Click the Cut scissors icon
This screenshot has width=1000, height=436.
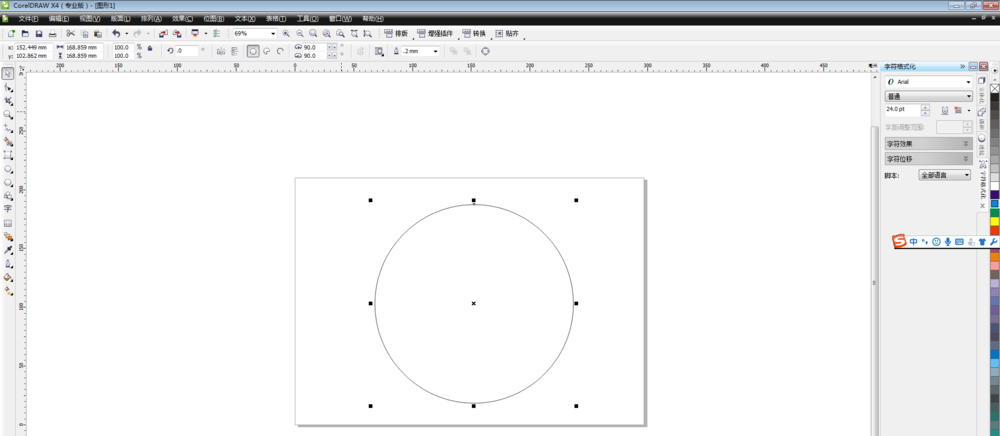click(x=71, y=34)
